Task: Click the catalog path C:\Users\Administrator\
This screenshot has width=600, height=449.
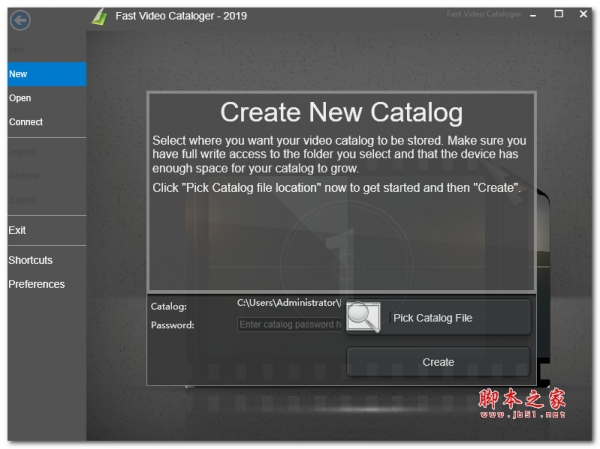Action: tap(289, 303)
